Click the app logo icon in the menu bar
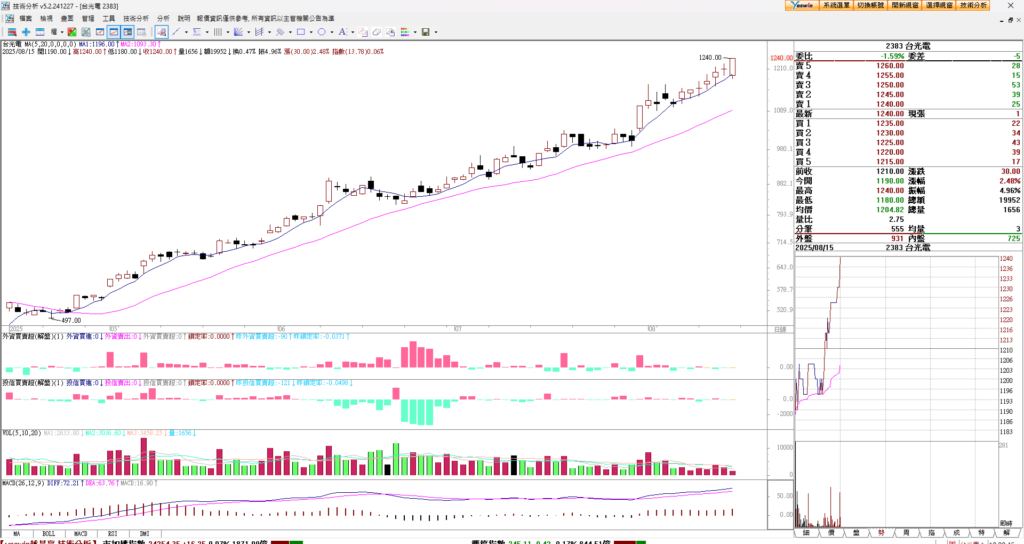The width and height of the screenshot is (1024, 544). 9,18
